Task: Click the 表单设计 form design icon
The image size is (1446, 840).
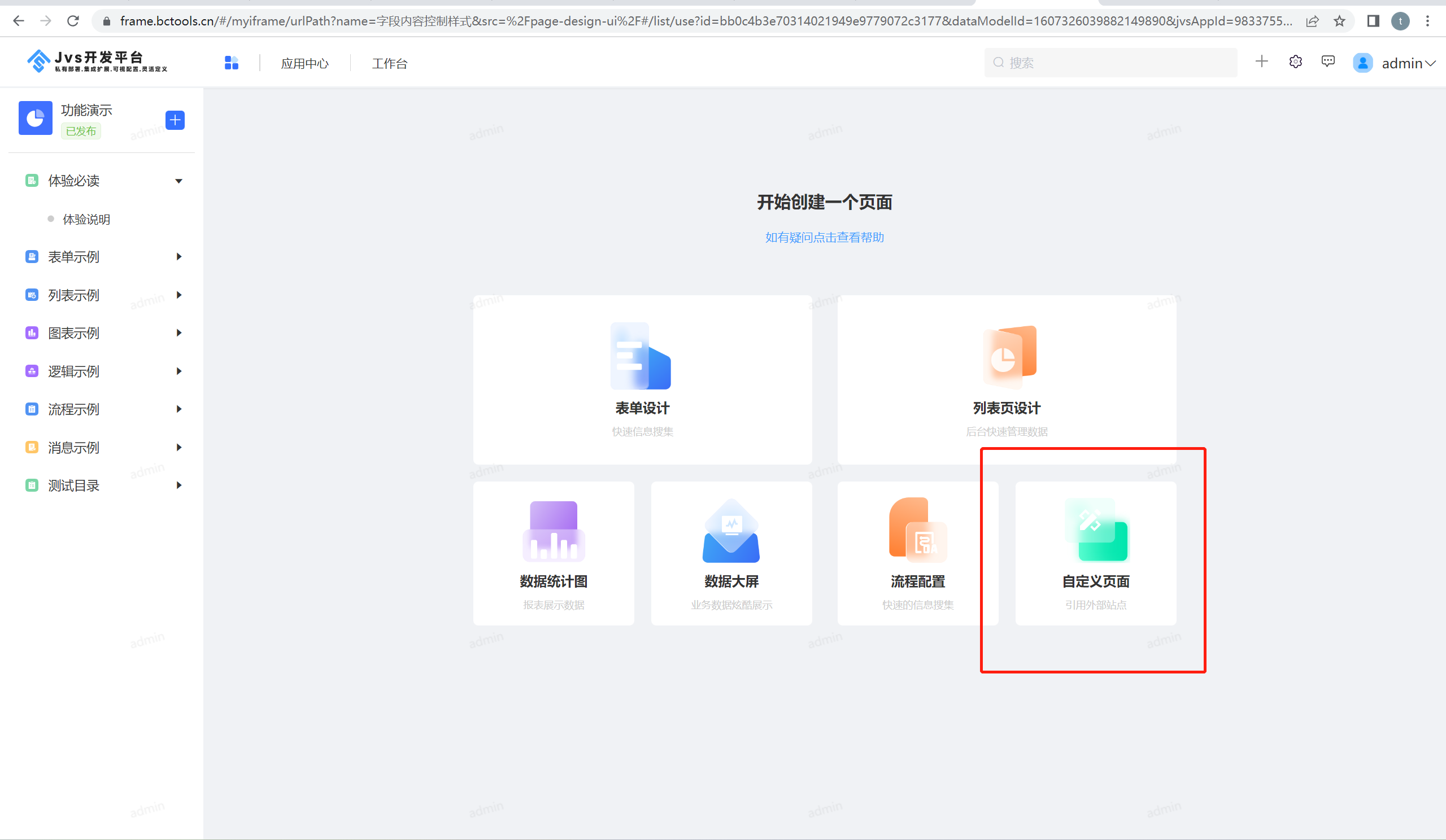Action: point(641,356)
